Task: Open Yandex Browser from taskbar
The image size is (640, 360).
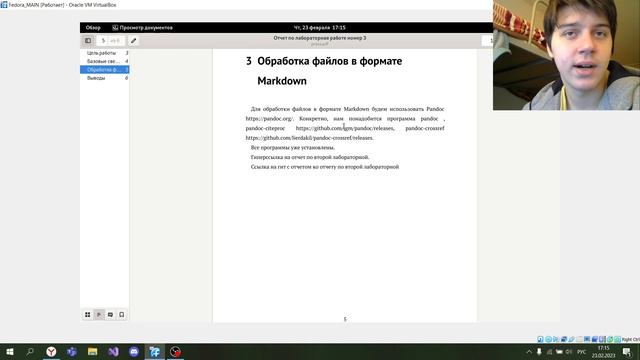Action: [x=51, y=351]
